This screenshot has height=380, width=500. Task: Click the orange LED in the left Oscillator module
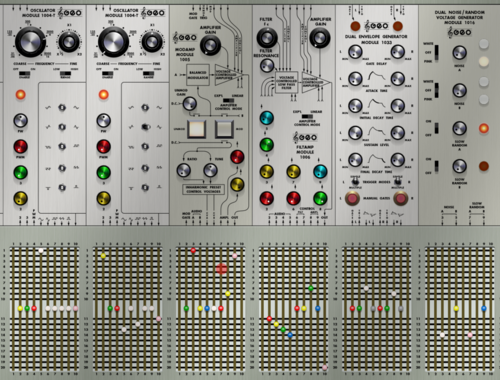click(x=21, y=95)
